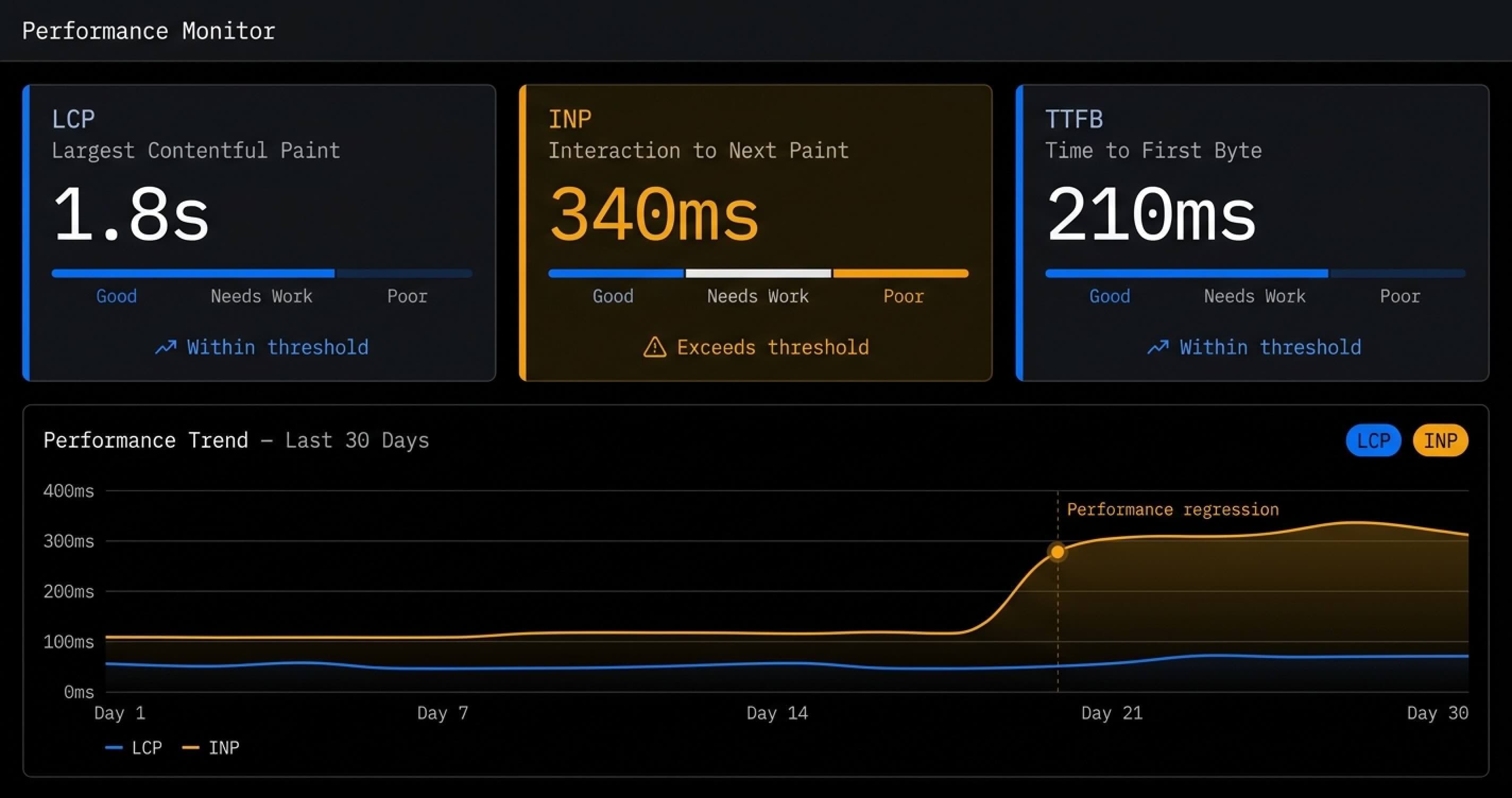Click the 'Good' label in TTFB card
The width and height of the screenshot is (1512, 798).
coord(1110,296)
